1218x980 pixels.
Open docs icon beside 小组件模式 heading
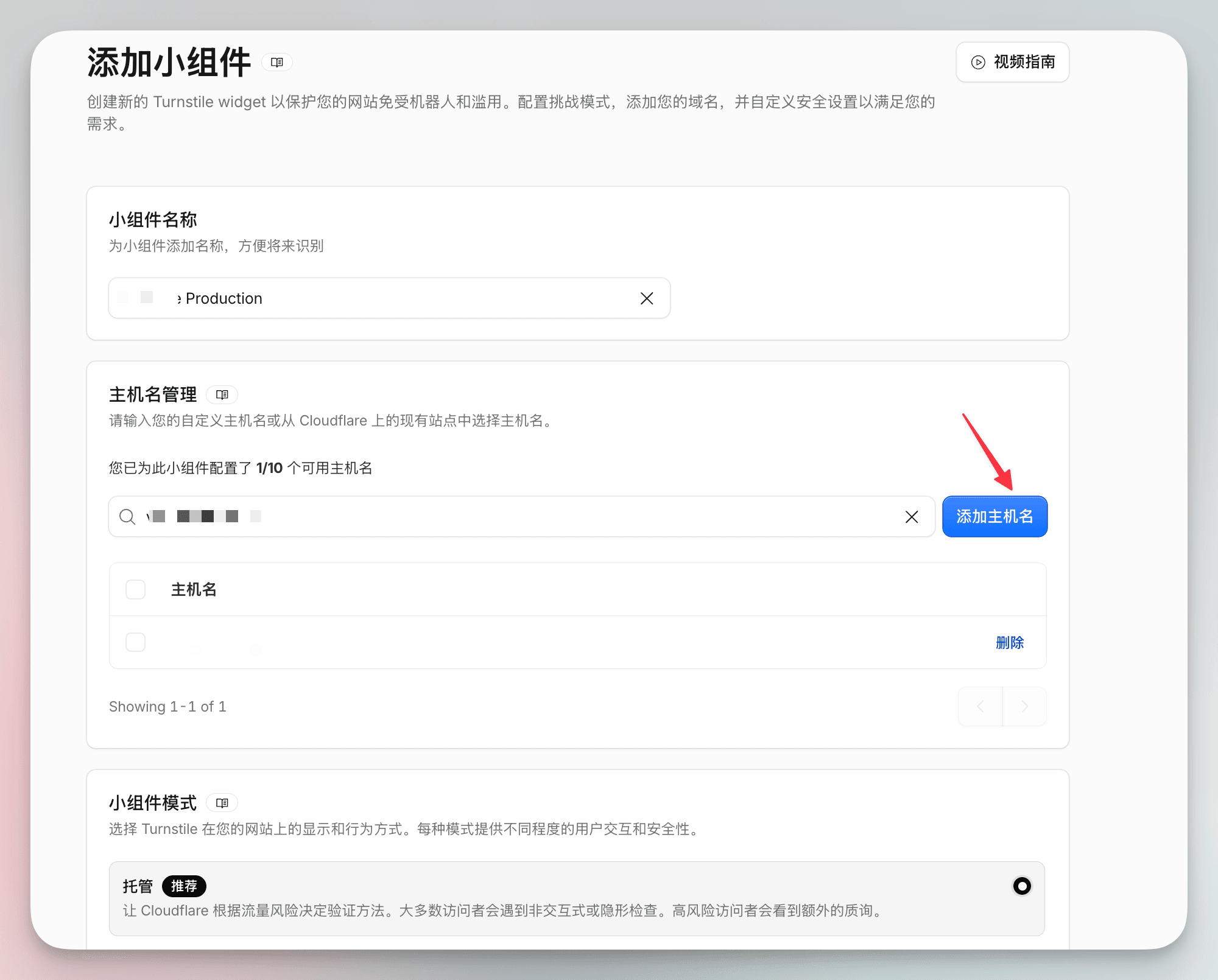[x=222, y=803]
